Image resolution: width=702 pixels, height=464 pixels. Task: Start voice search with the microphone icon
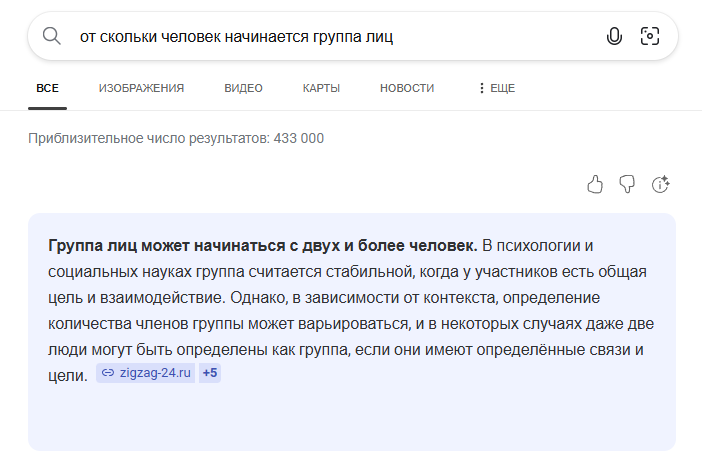coord(614,37)
